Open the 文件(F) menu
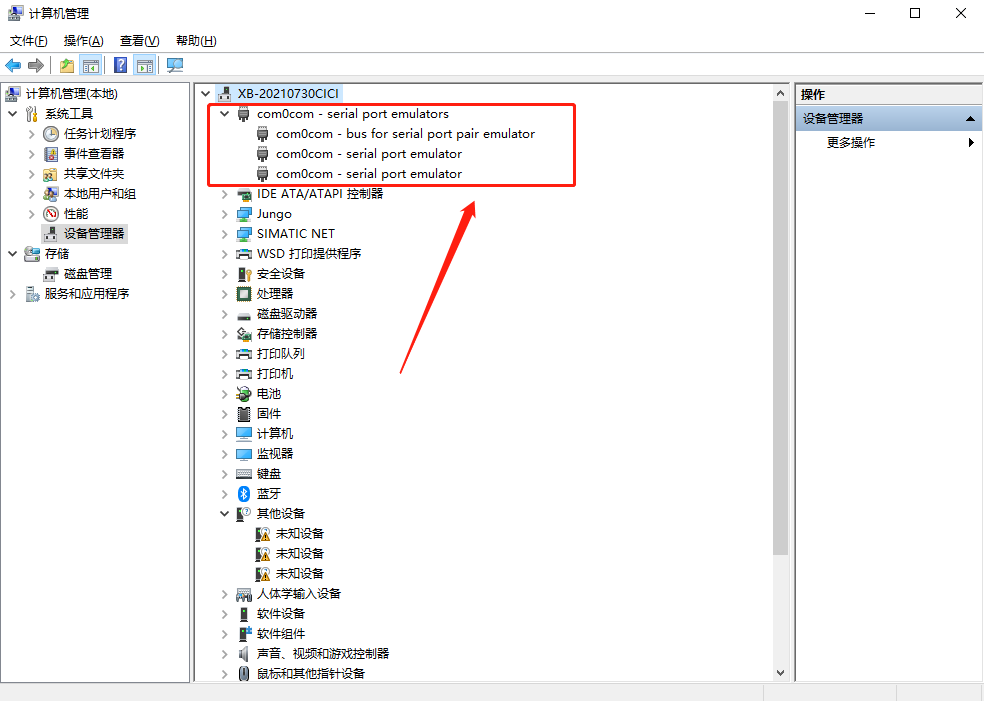The width and height of the screenshot is (984, 701). click(x=28, y=41)
